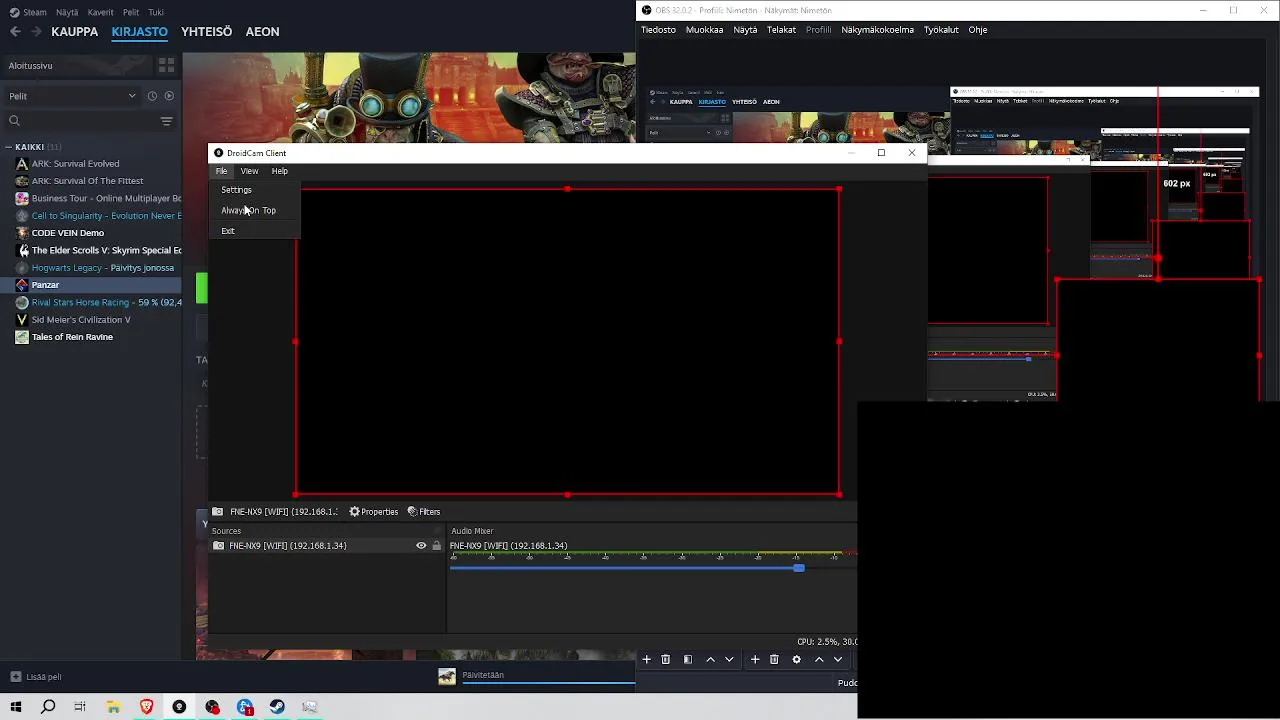1280x720 pixels.
Task: Click the Windows Start button
Action: (x=16, y=707)
